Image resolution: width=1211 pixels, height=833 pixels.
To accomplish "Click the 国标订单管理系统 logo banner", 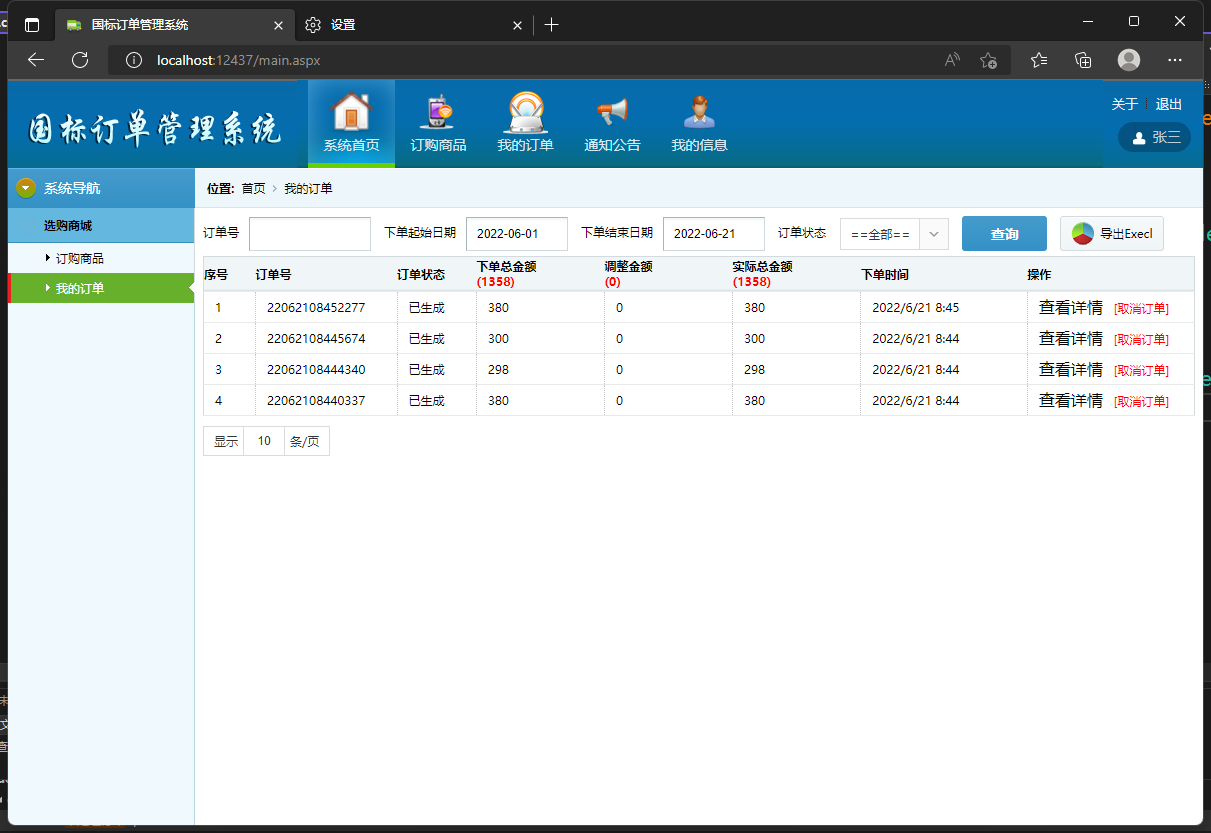I will tap(155, 130).
